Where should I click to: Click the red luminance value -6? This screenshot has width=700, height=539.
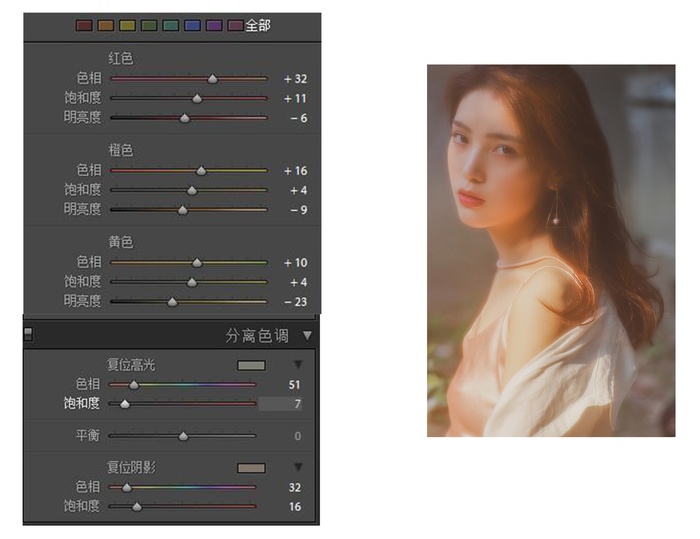(x=299, y=118)
